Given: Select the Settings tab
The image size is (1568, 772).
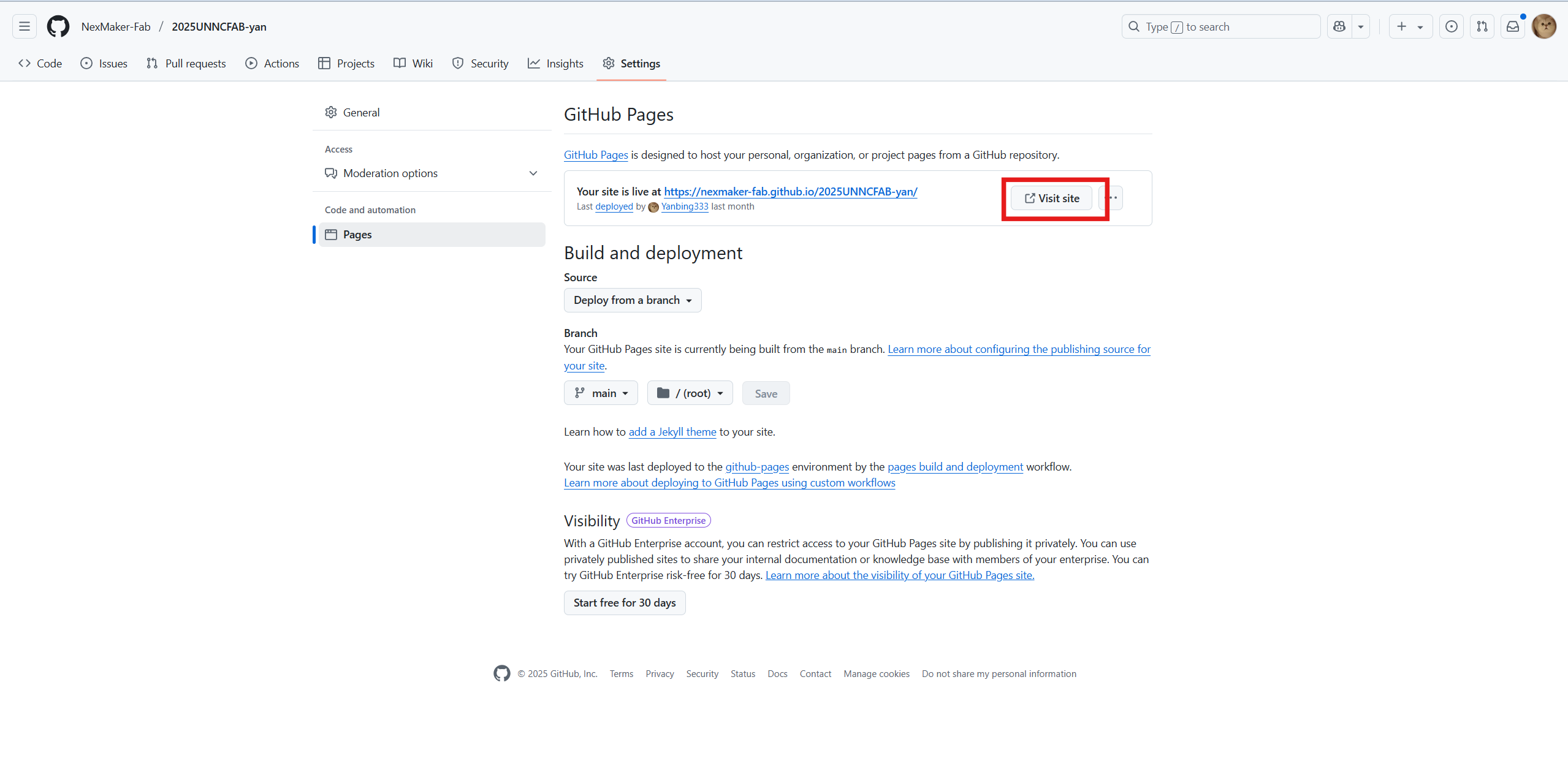Looking at the screenshot, I should click(631, 63).
